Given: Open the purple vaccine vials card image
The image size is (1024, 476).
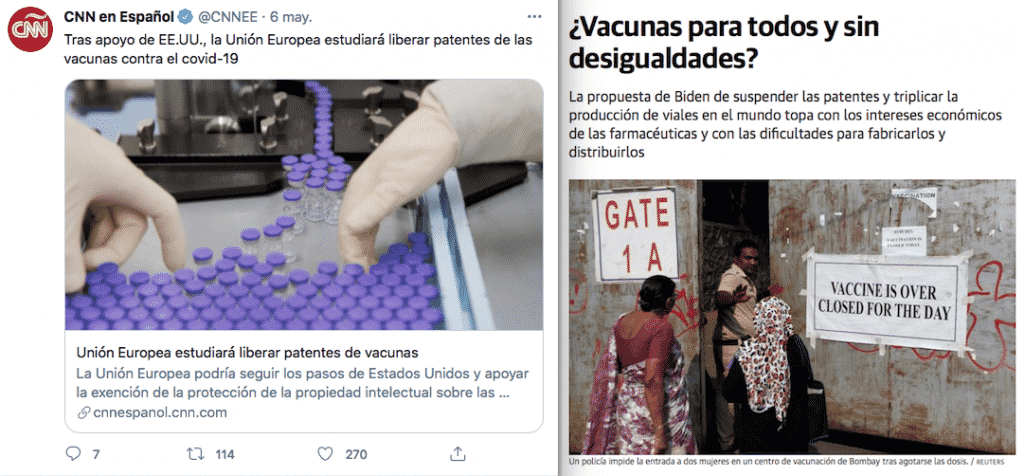Looking at the screenshot, I should tap(304, 205).
